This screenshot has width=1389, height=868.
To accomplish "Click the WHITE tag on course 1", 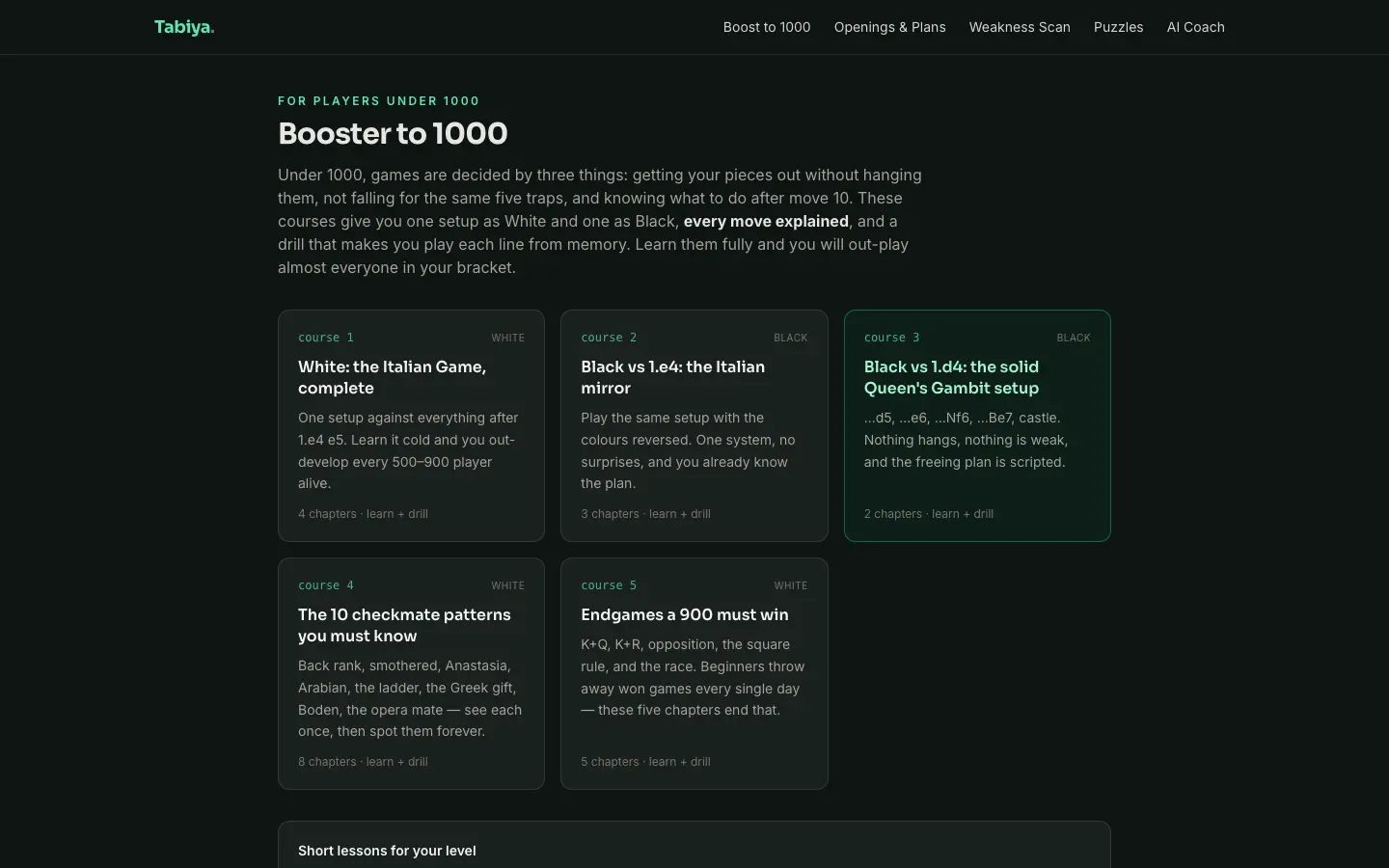I will tap(508, 338).
